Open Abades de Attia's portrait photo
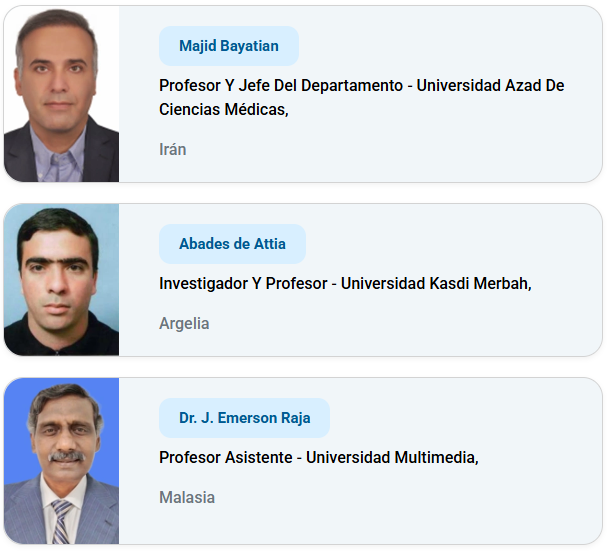Image resolution: width=610 pixels, height=552 pixels. [61, 280]
